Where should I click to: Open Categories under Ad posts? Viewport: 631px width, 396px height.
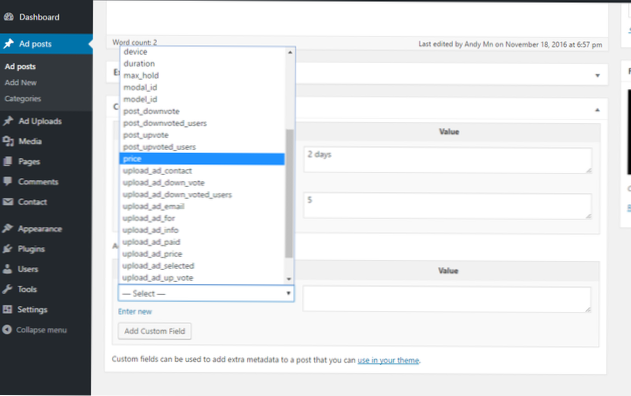click(23, 99)
